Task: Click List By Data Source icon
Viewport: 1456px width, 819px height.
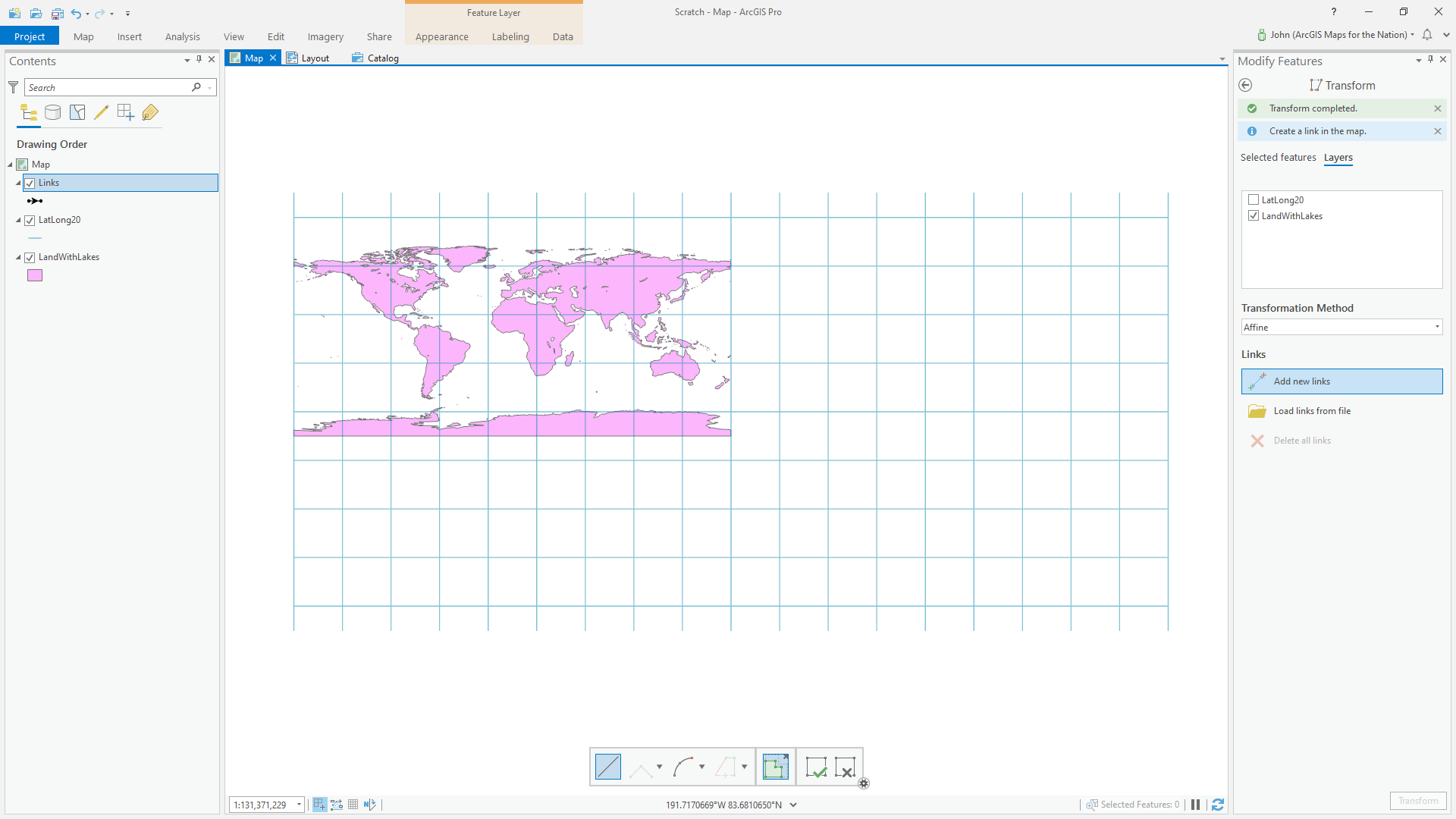Action: point(52,113)
